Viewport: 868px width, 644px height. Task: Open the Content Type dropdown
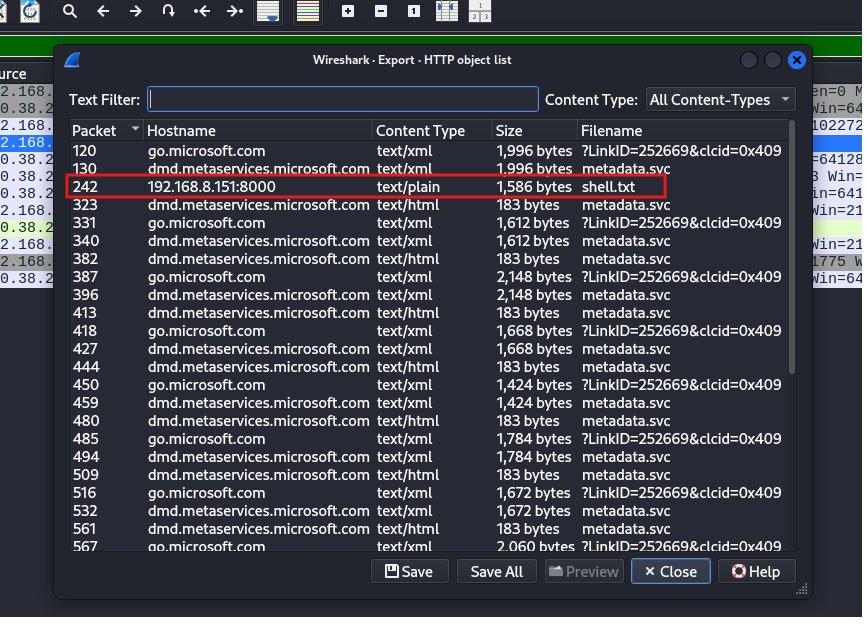click(x=720, y=100)
